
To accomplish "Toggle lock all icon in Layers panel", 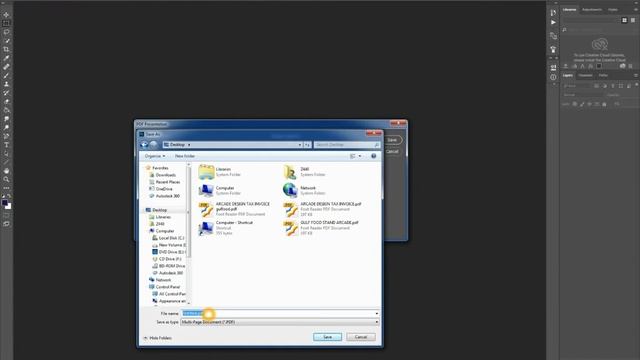I will (x=604, y=104).
